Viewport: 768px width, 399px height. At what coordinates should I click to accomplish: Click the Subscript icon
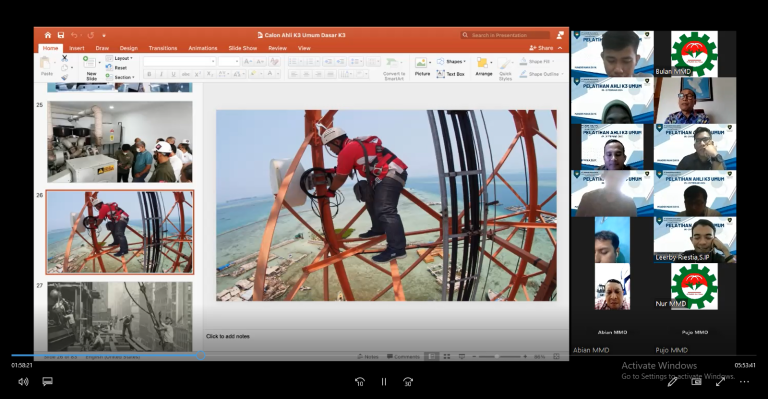pyautogui.click(x=210, y=74)
